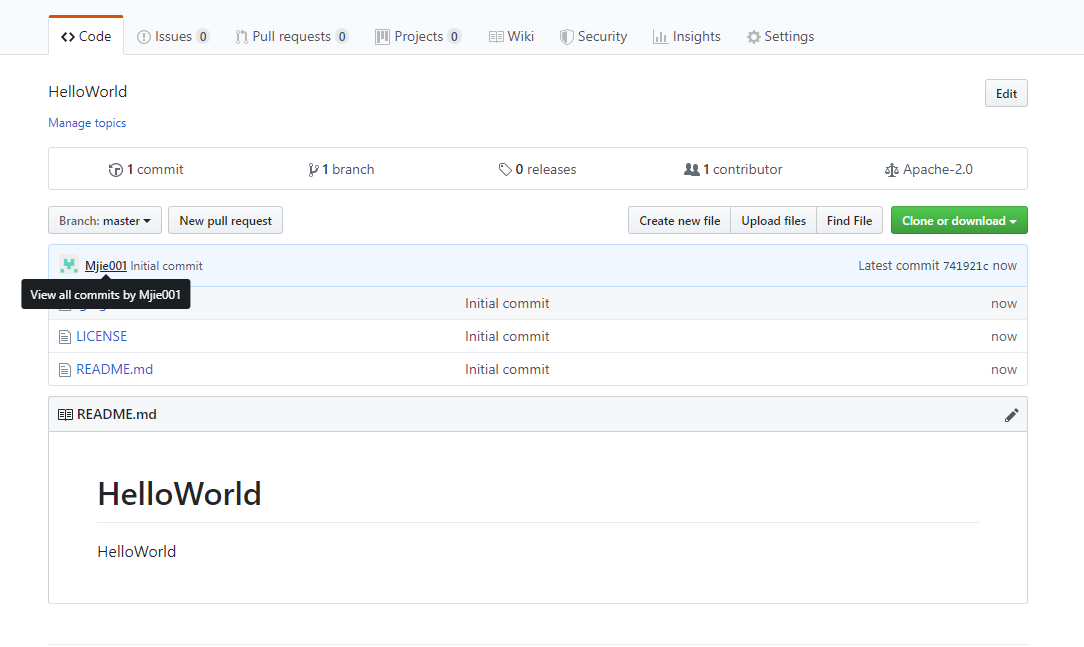Click the Projects counter showing 0

[x=454, y=37]
